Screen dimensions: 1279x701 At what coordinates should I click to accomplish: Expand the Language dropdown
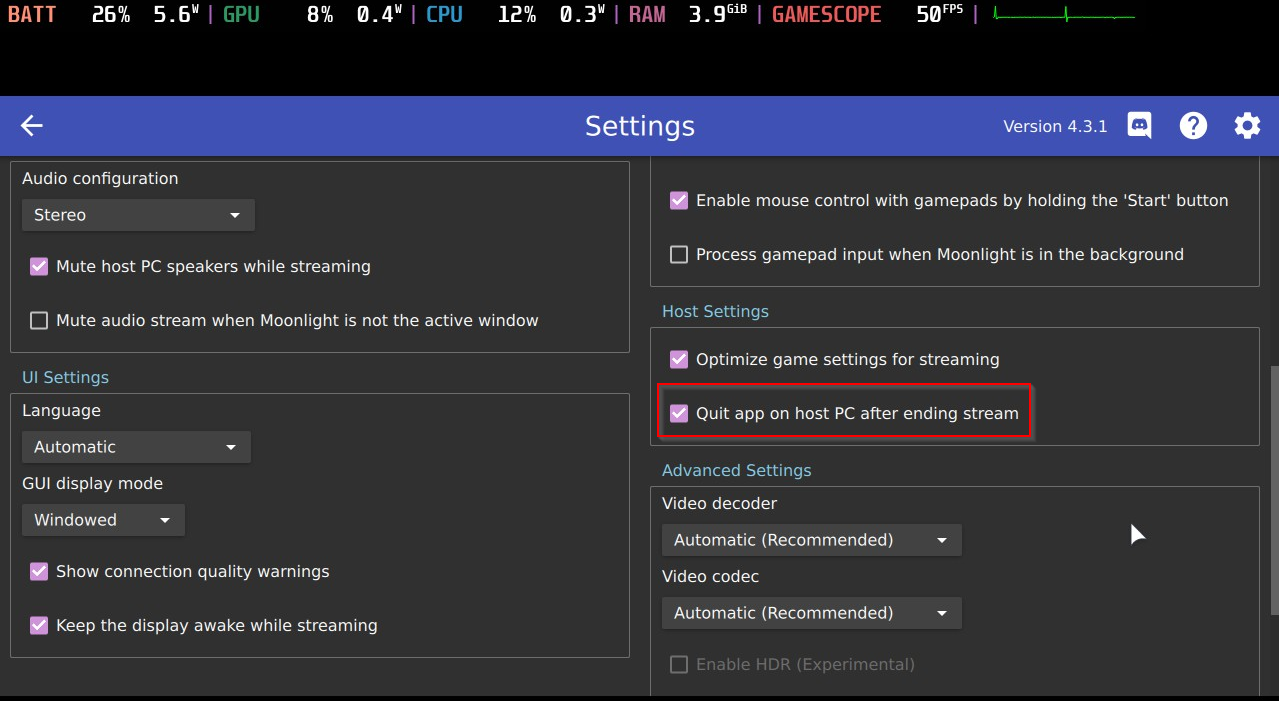[136, 447]
